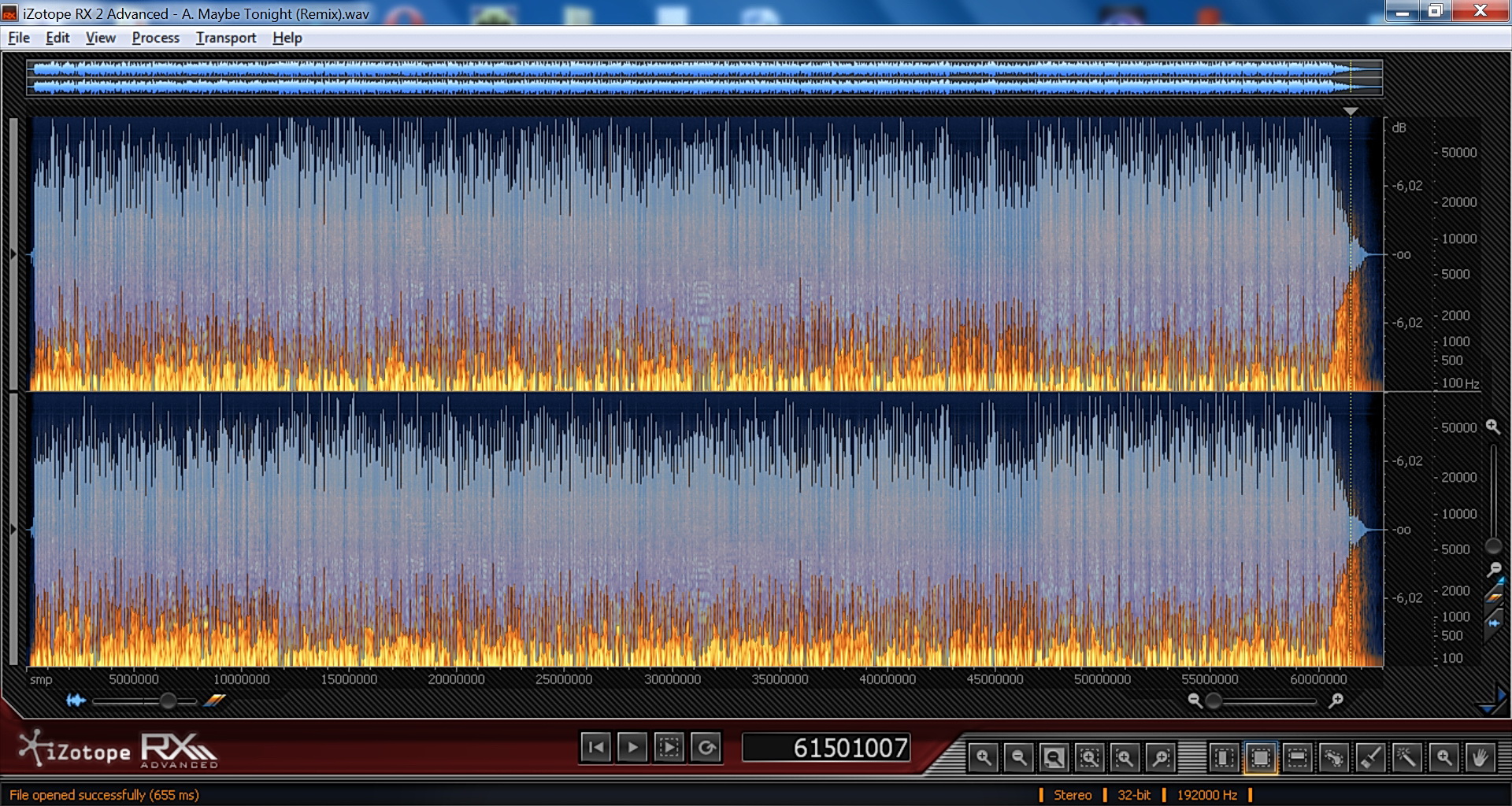Select the time selection tool
The image size is (1512, 806).
click(1224, 758)
